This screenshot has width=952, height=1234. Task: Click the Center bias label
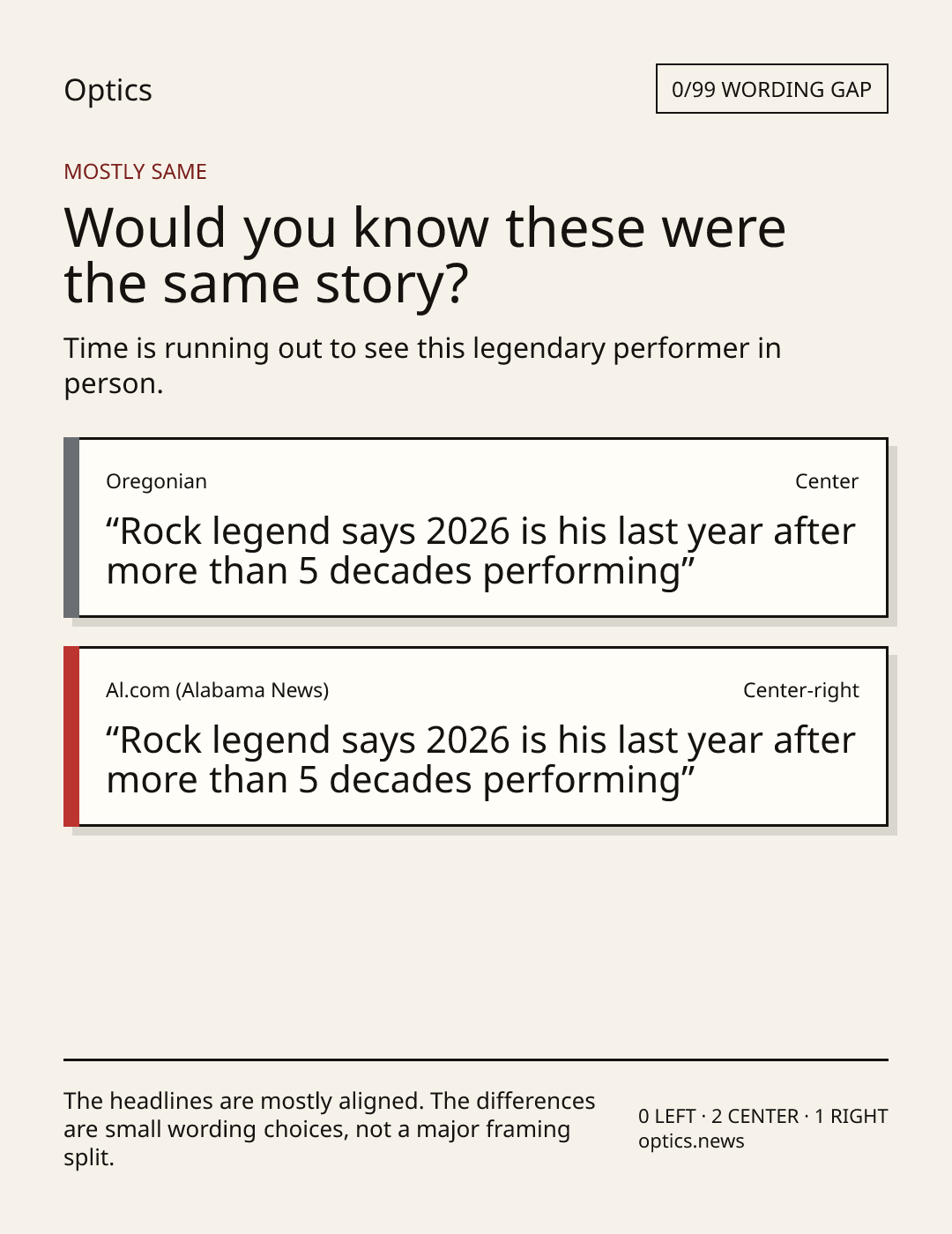(826, 481)
